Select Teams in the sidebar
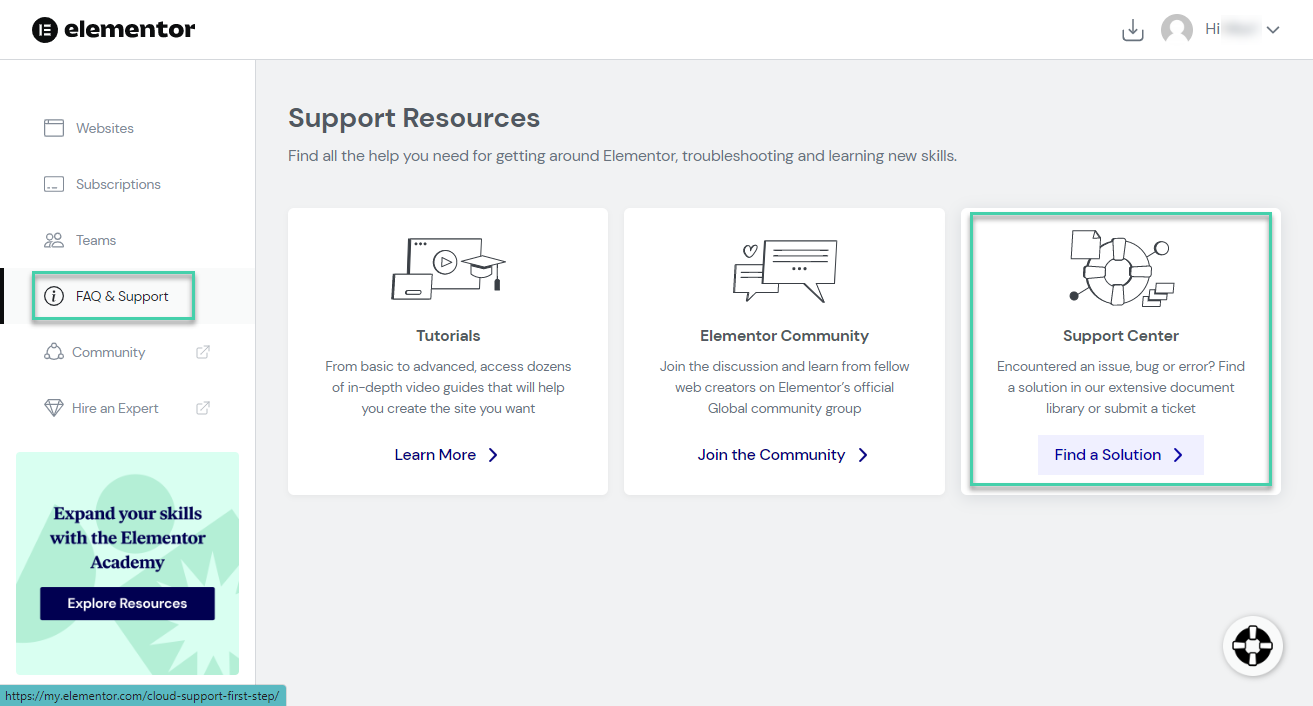Viewport: 1313px width, 706px height. pos(95,240)
